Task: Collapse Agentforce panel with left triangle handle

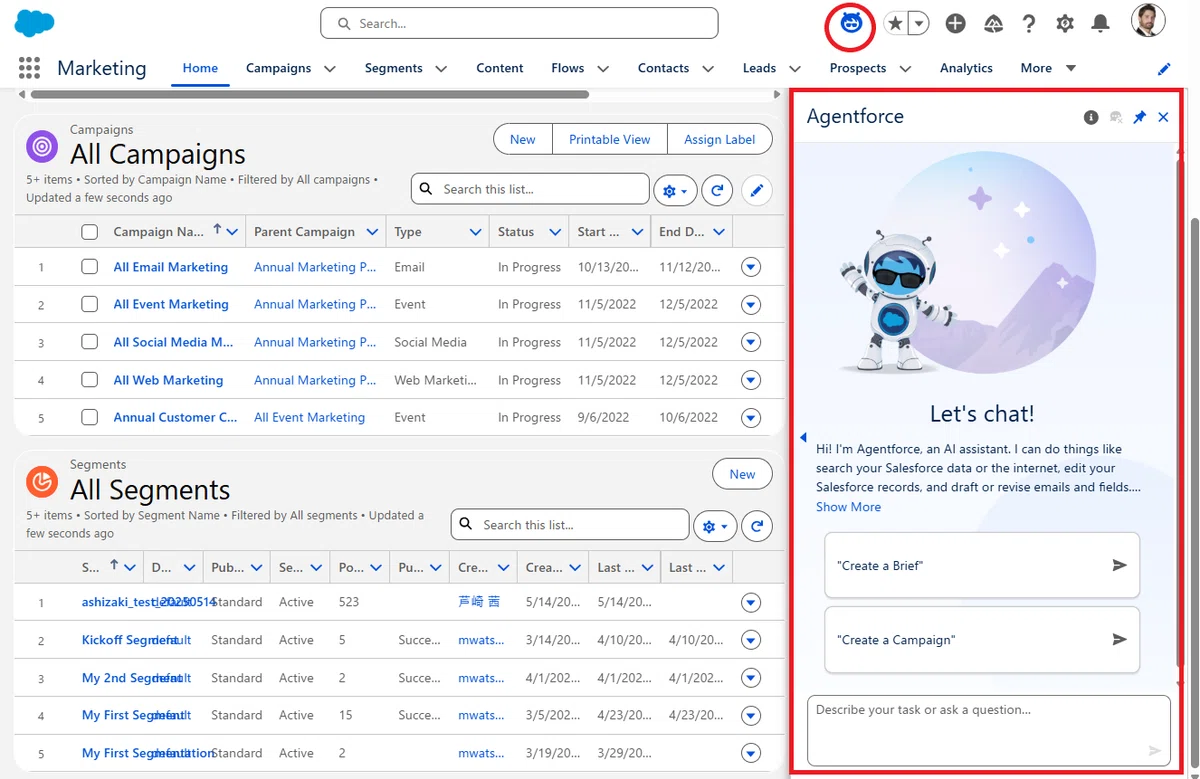Action: pos(803,437)
